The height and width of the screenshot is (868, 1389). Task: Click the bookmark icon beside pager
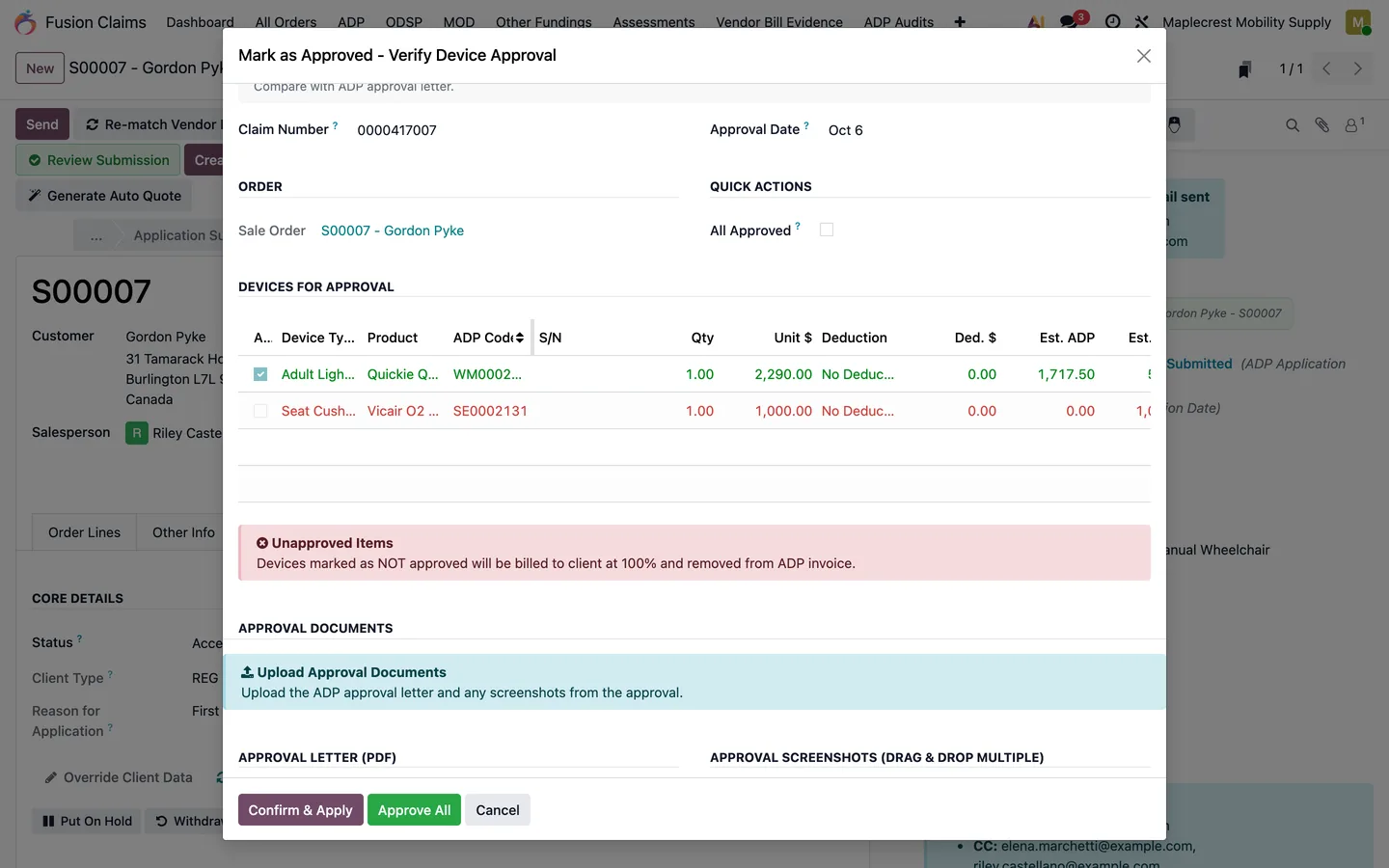pyautogui.click(x=1245, y=69)
